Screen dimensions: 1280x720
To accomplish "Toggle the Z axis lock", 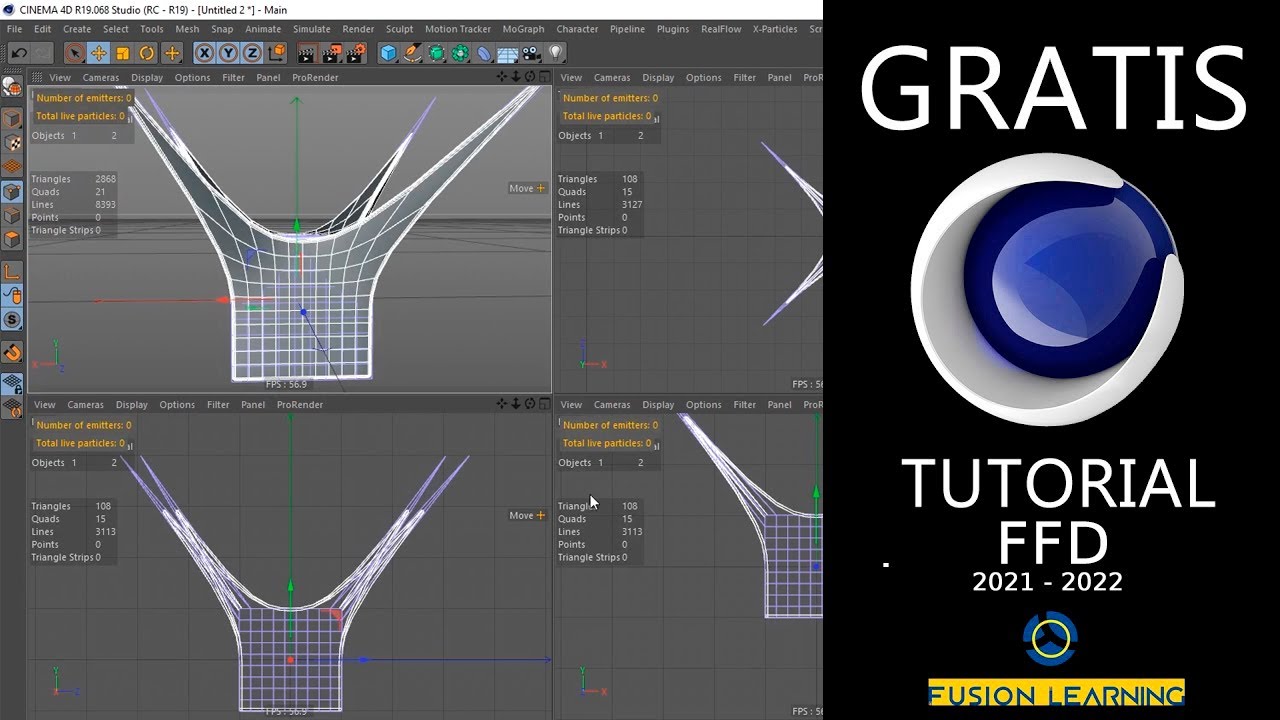I will [253, 53].
